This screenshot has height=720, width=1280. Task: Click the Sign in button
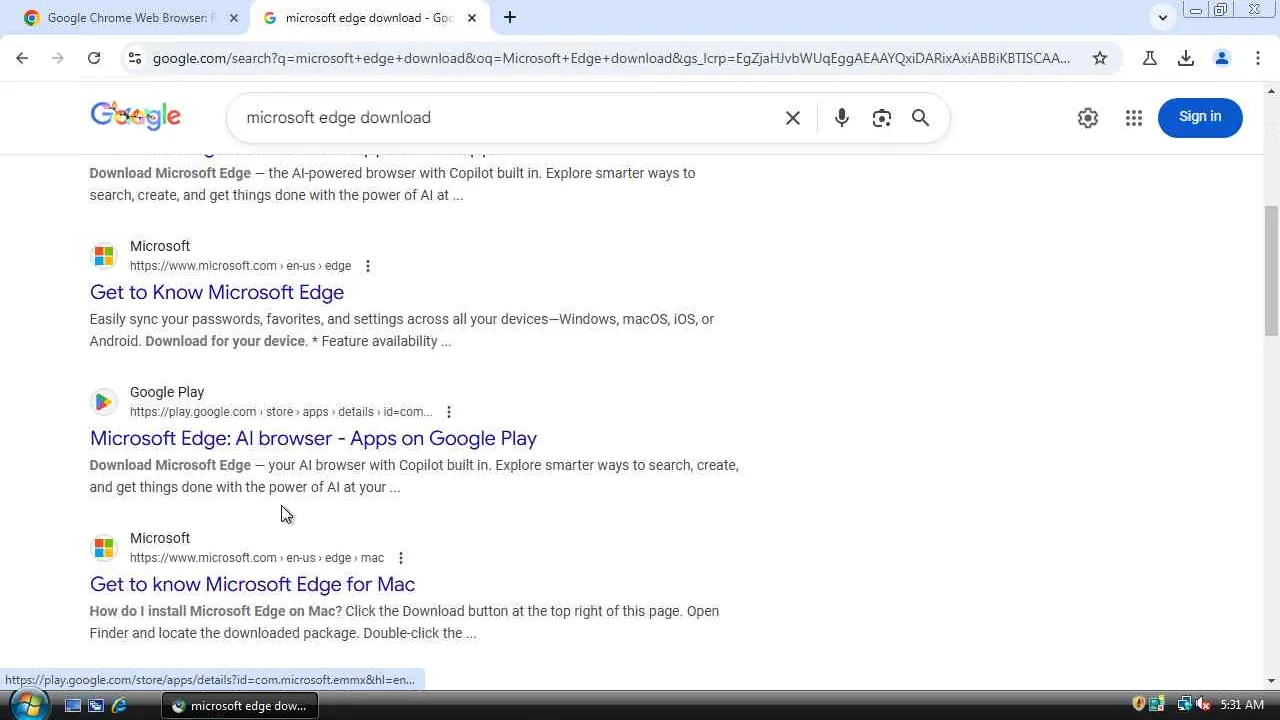pyautogui.click(x=1200, y=117)
